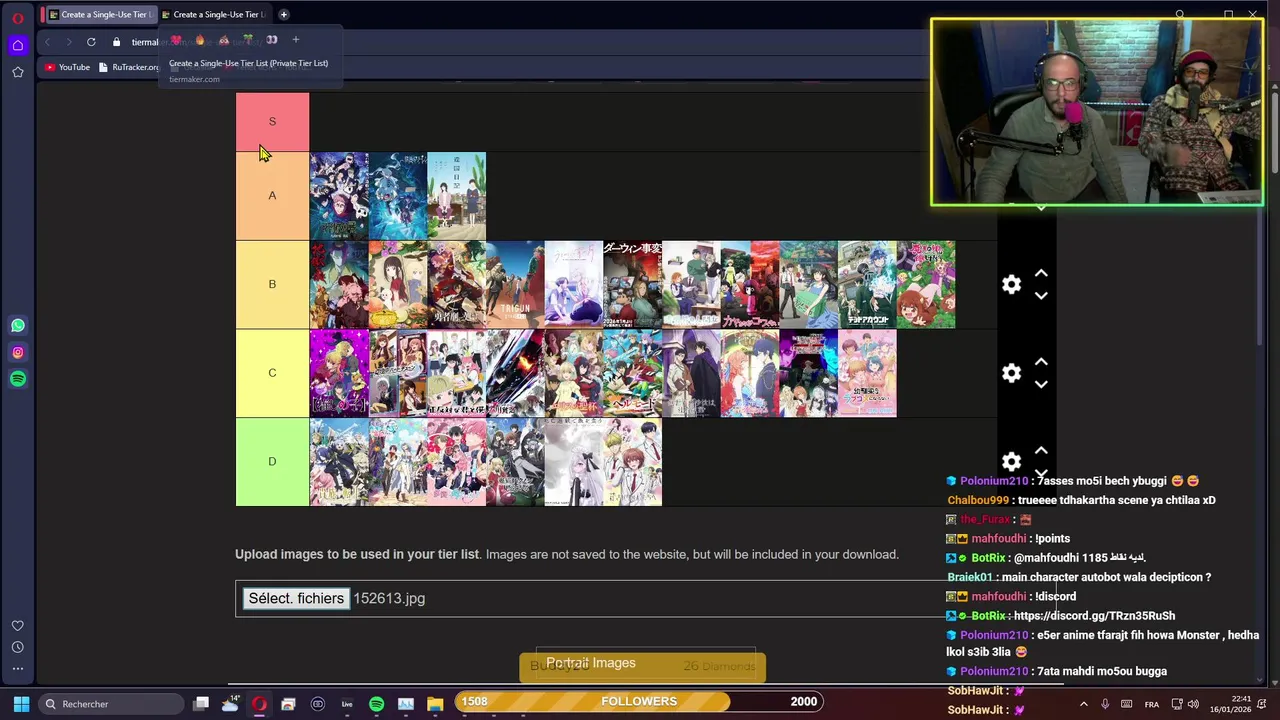React with the heart emoji on tab

pyautogui.click(x=176, y=40)
